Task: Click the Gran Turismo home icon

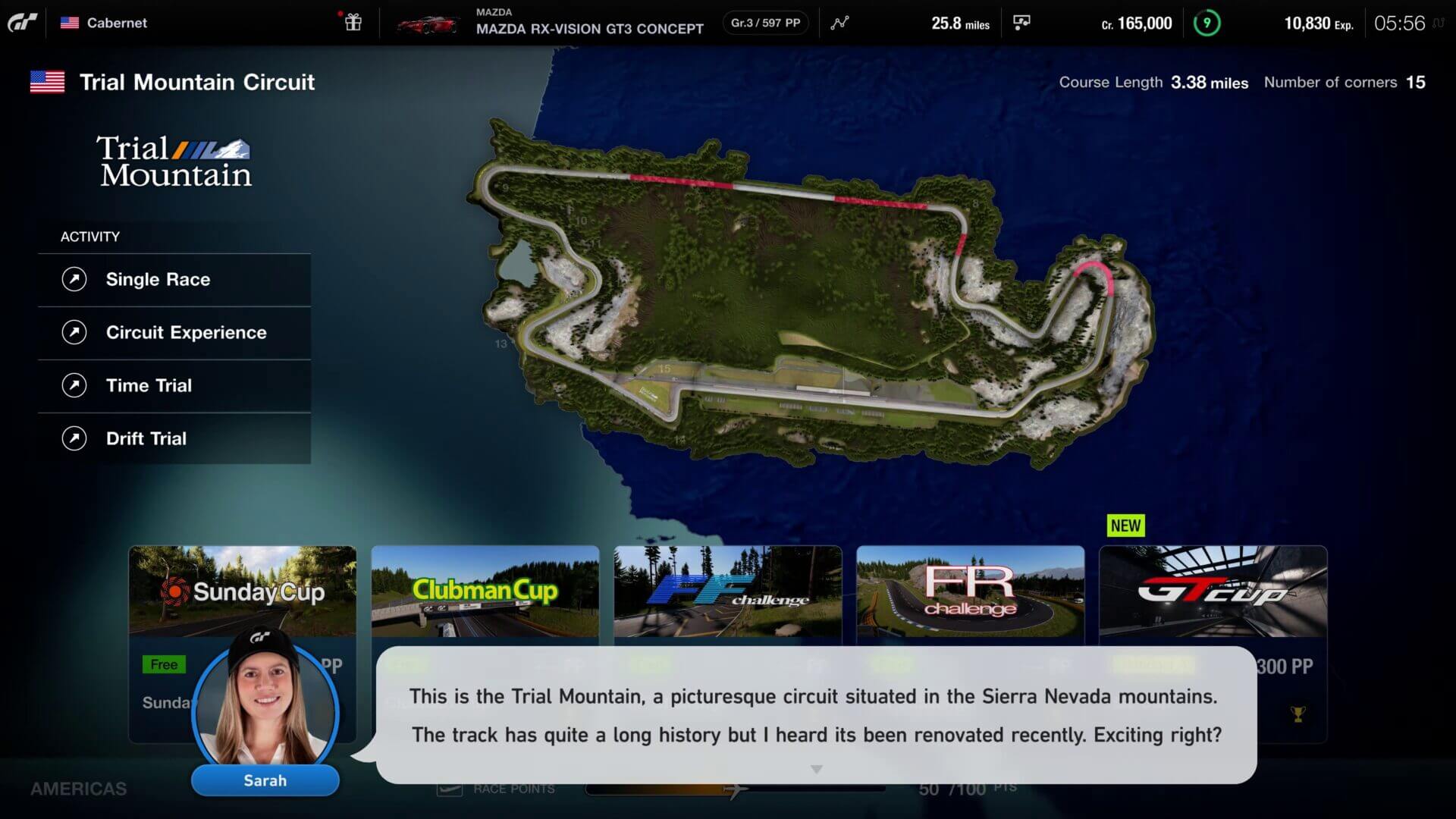Action: pos(25,22)
